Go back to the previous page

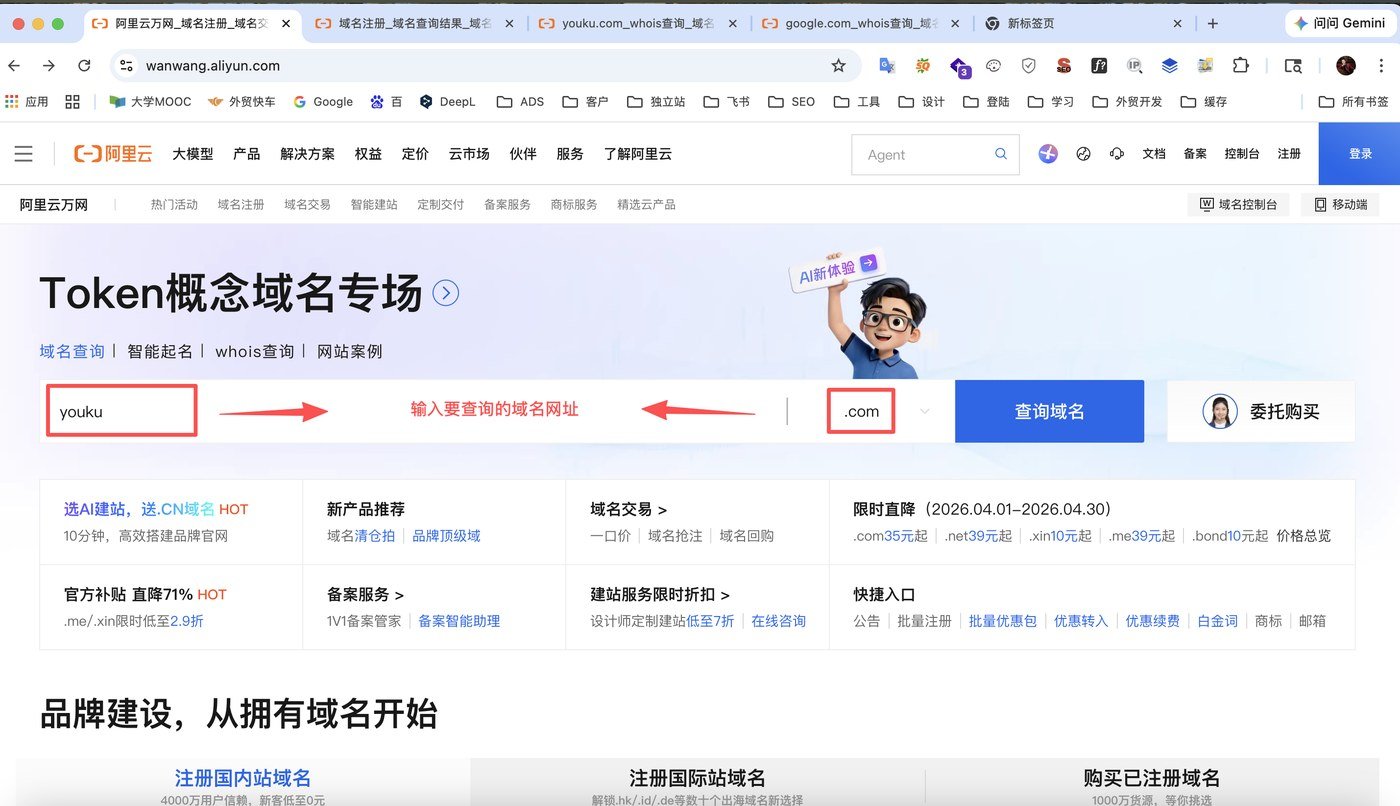click(x=13, y=66)
